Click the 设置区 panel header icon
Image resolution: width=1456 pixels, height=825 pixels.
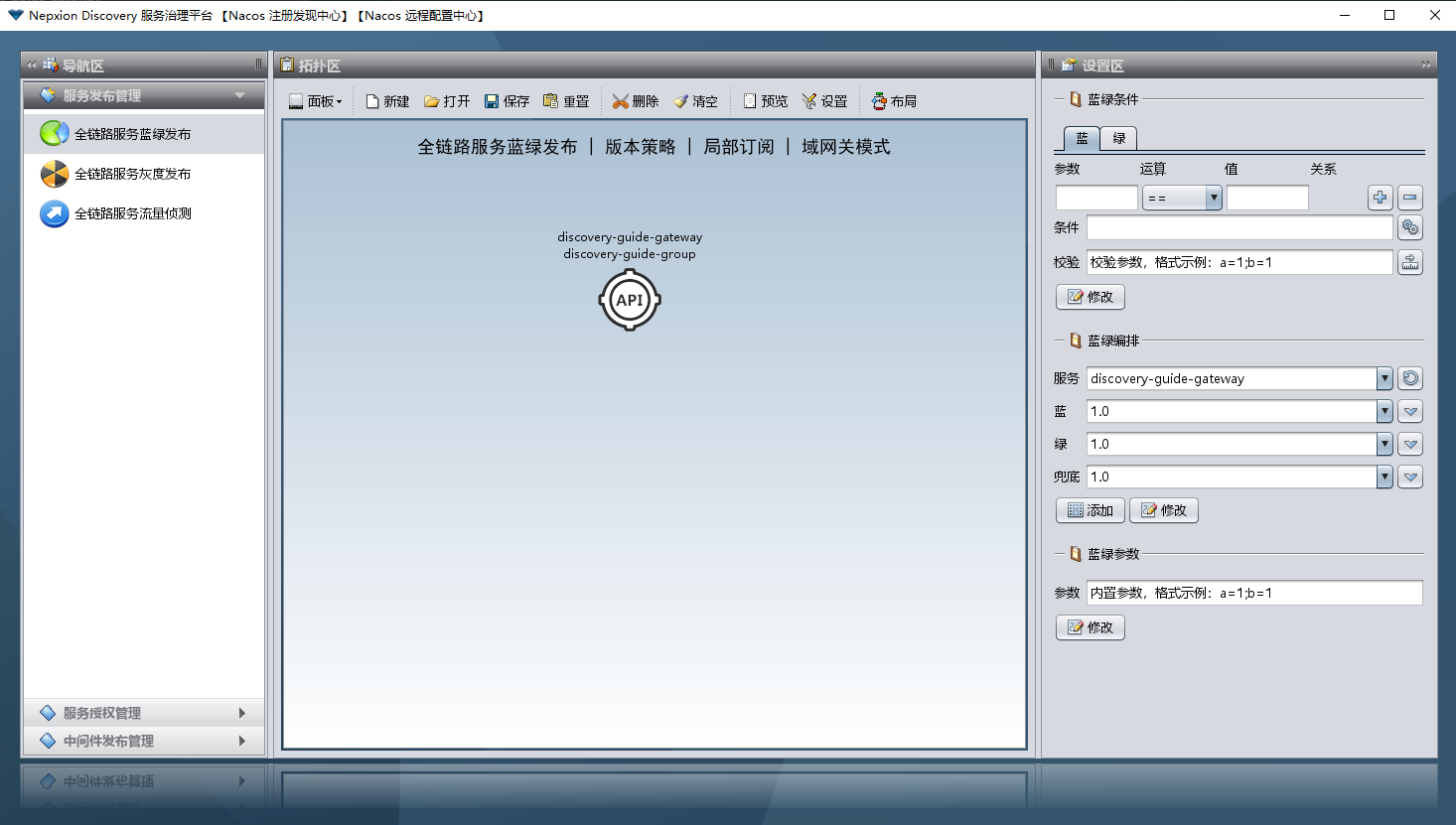click(1069, 65)
